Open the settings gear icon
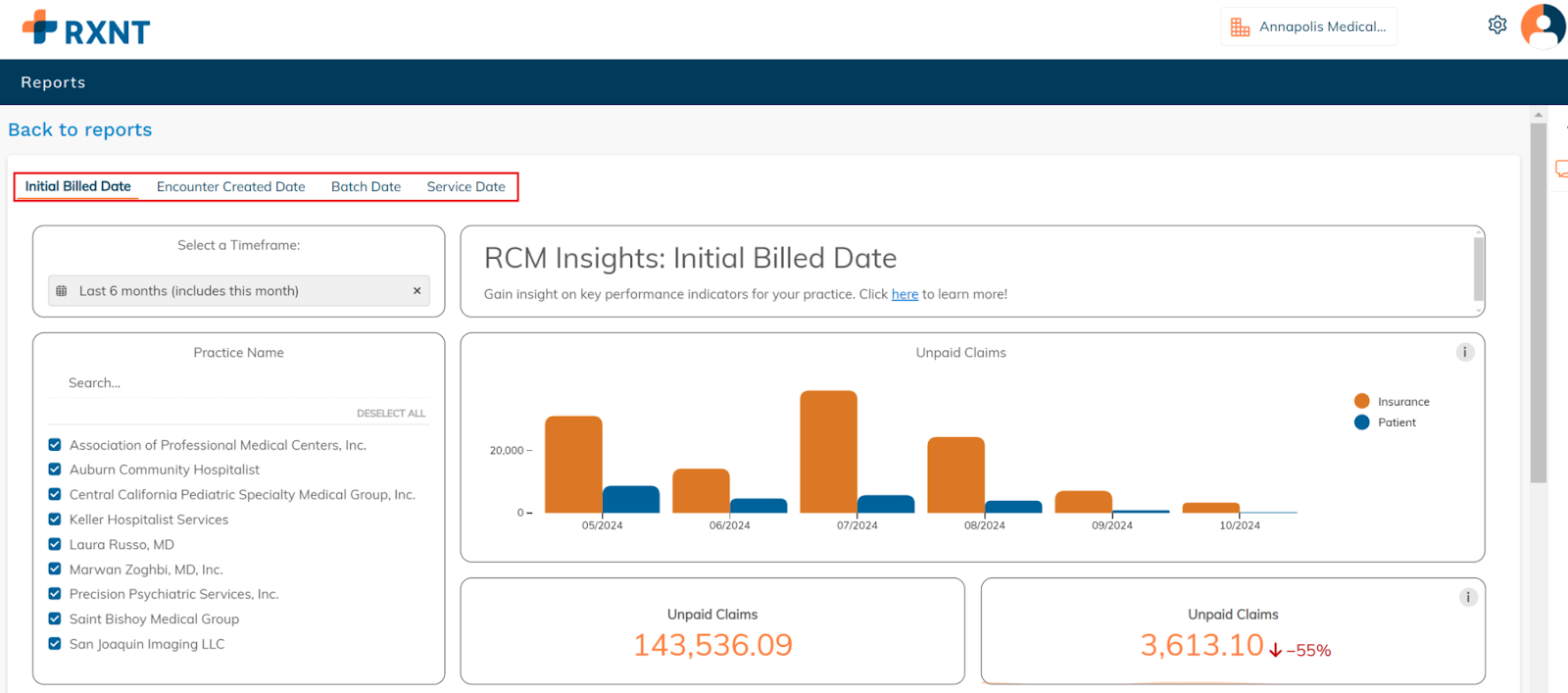The width and height of the screenshot is (1568, 693). tap(1496, 25)
